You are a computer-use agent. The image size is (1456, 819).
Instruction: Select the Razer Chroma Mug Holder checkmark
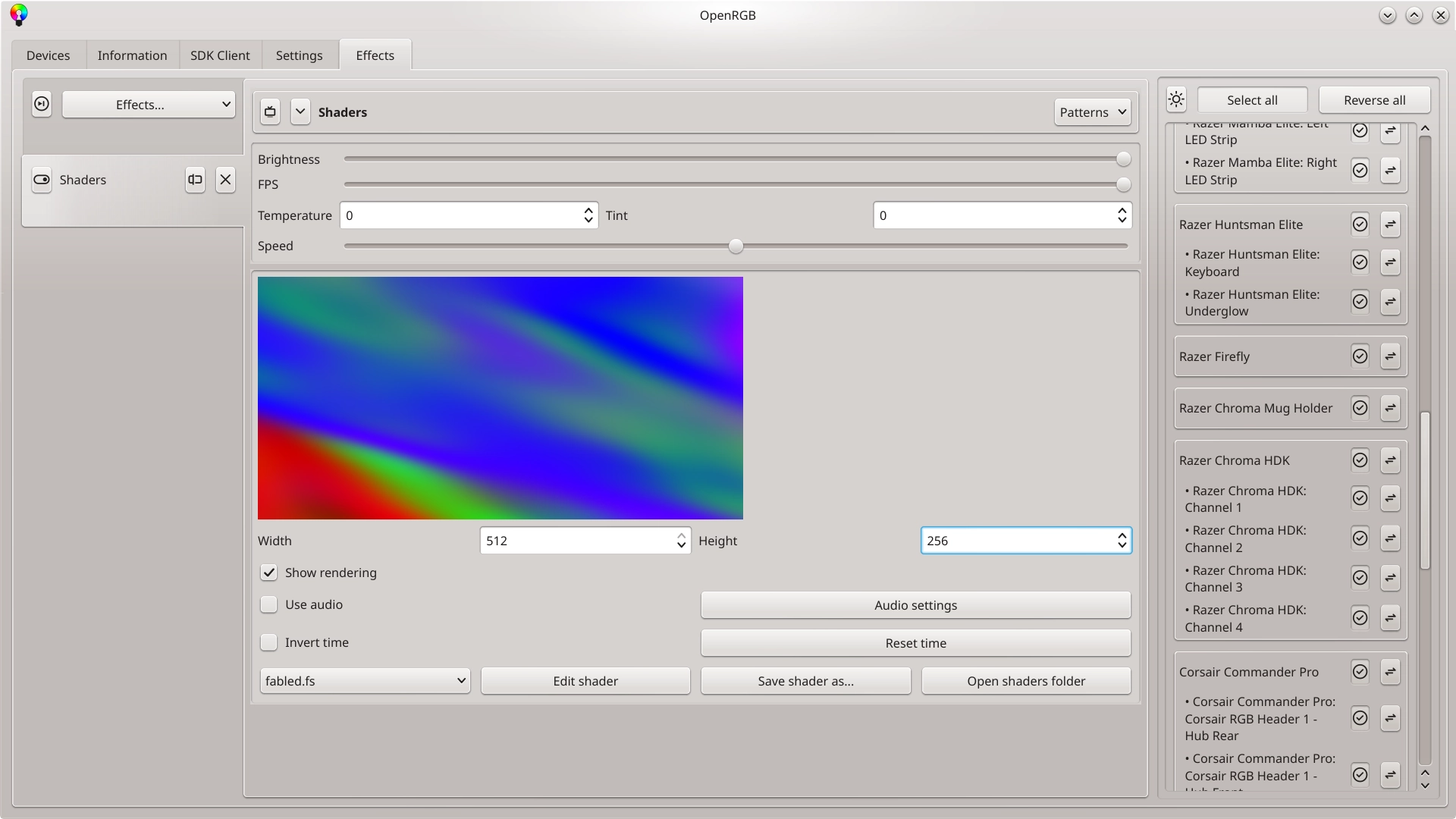[1360, 408]
